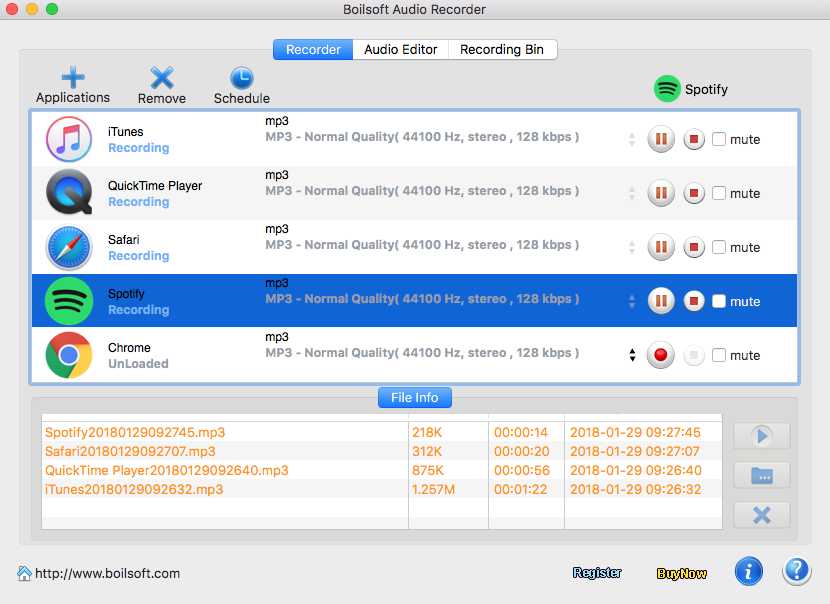
Task: Open recording folder with folder icon
Action: tap(762, 475)
